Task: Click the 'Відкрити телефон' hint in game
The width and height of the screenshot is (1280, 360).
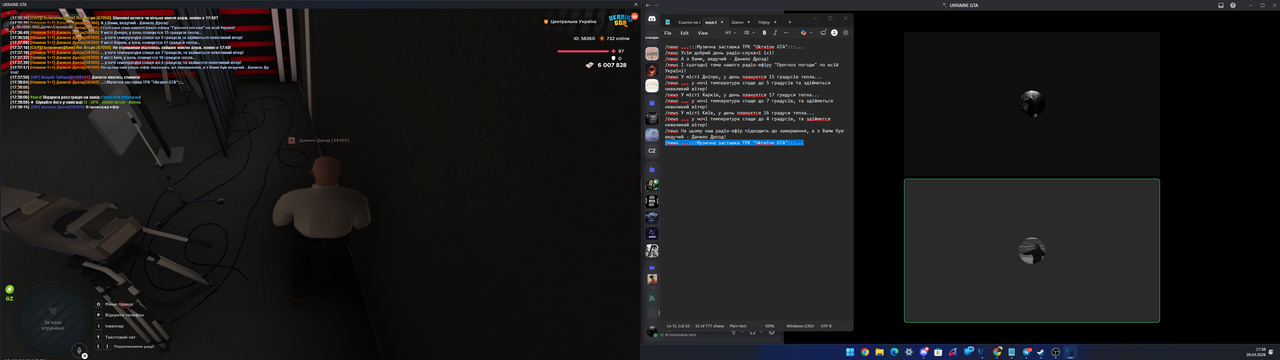Action: 124,314
